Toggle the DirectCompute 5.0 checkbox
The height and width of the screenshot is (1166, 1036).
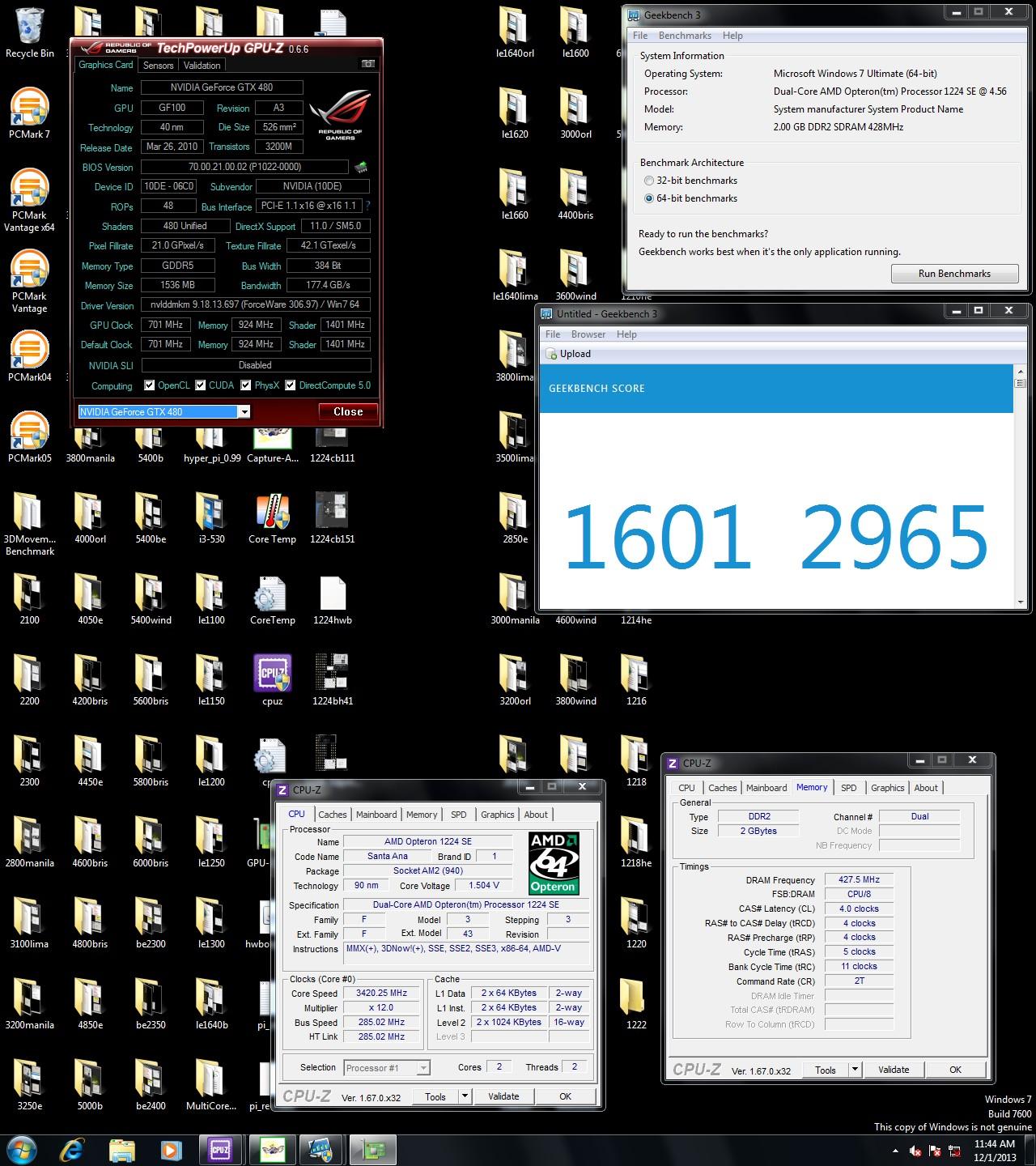[x=291, y=385]
